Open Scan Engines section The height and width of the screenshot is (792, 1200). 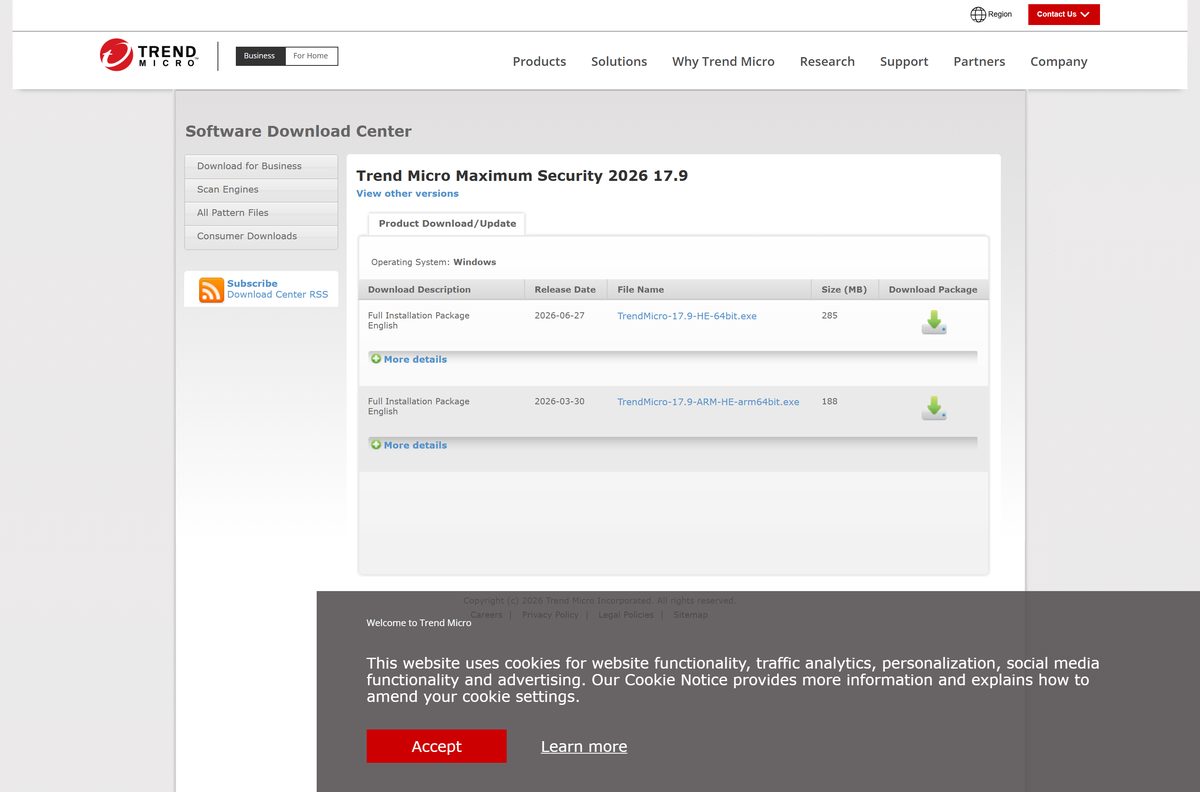pyautogui.click(x=261, y=189)
